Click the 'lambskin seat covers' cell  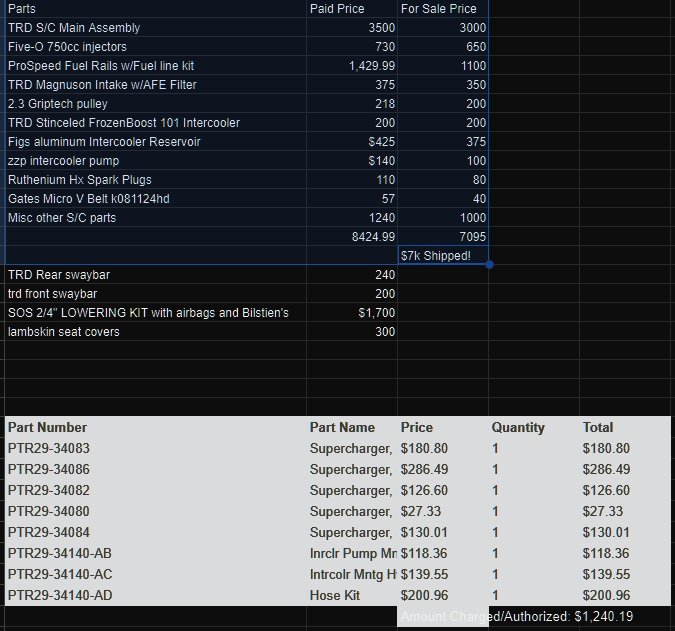[155, 331]
